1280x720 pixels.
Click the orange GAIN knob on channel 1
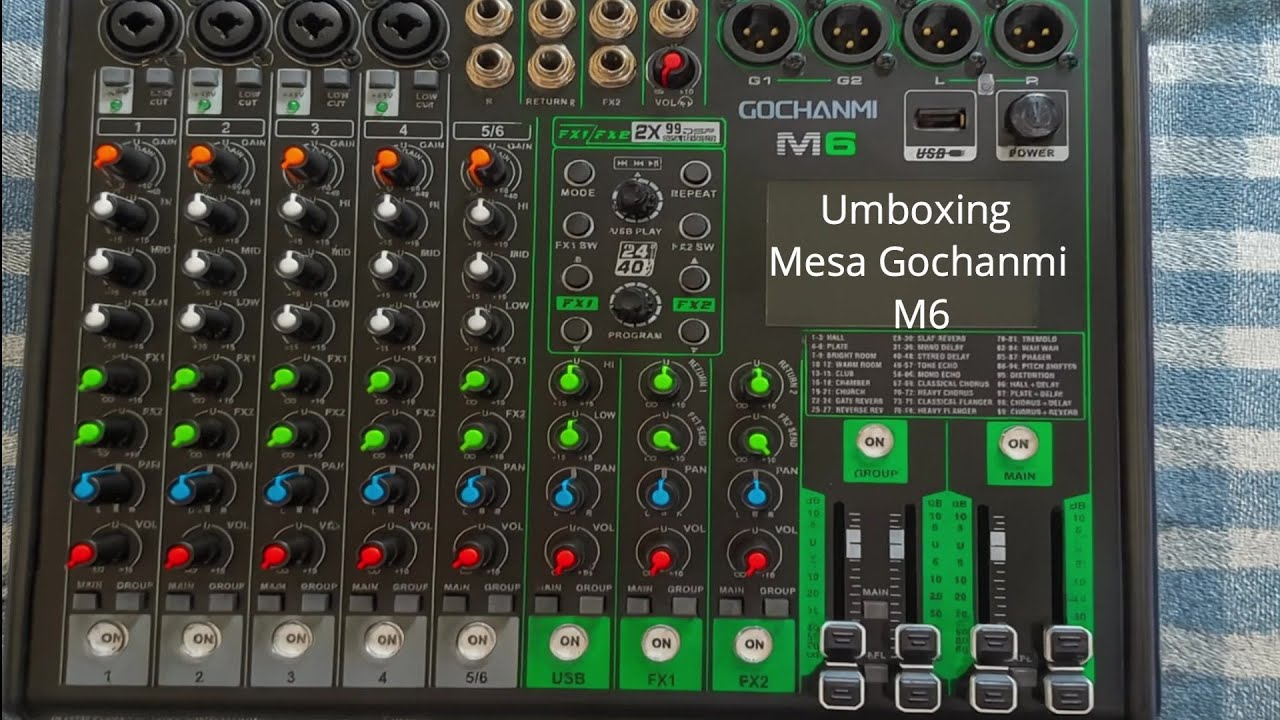coord(122,162)
